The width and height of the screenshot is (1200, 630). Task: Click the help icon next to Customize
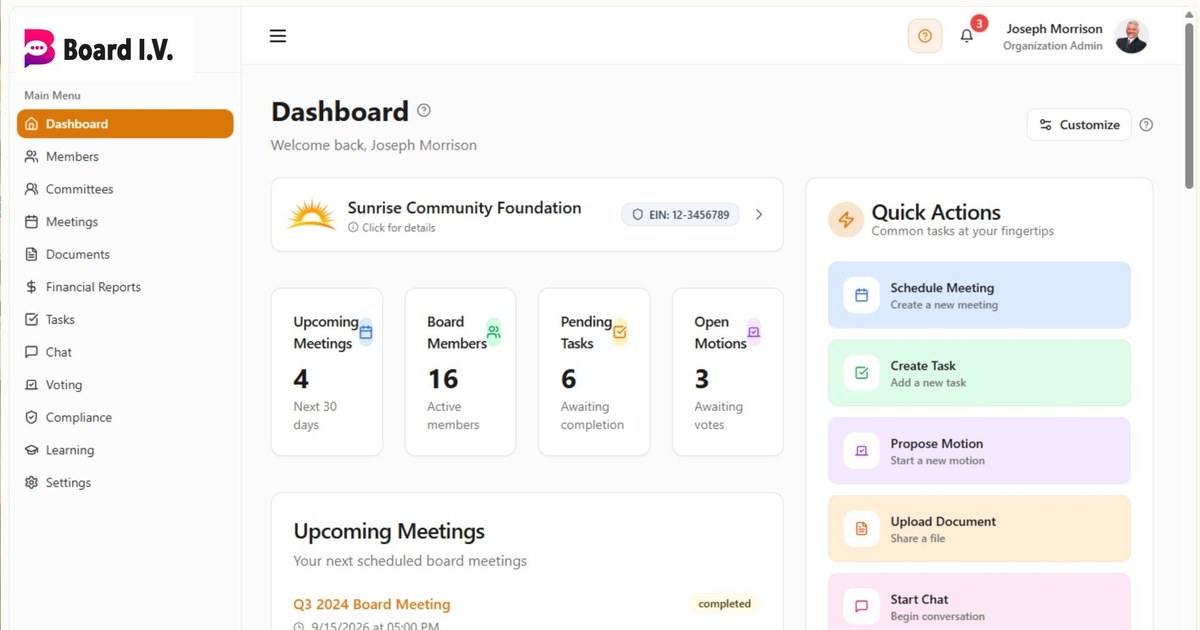tap(1146, 125)
